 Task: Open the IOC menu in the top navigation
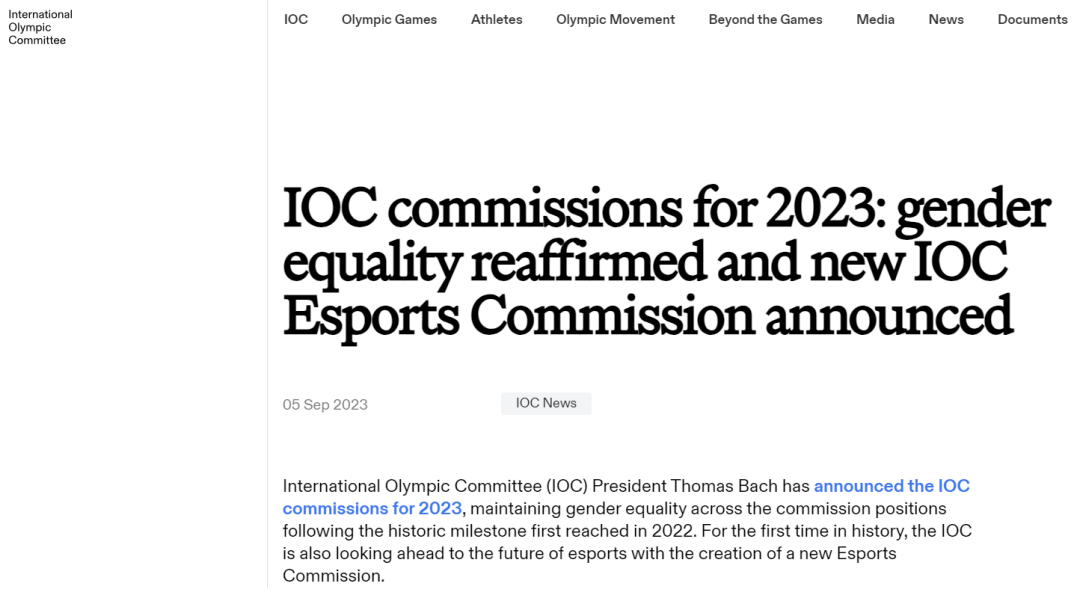[x=296, y=19]
